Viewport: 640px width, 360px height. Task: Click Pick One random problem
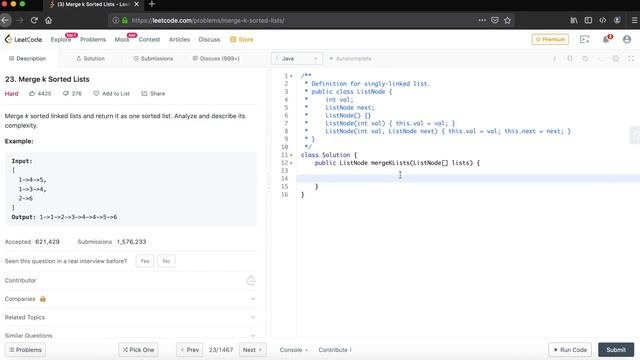(138, 350)
